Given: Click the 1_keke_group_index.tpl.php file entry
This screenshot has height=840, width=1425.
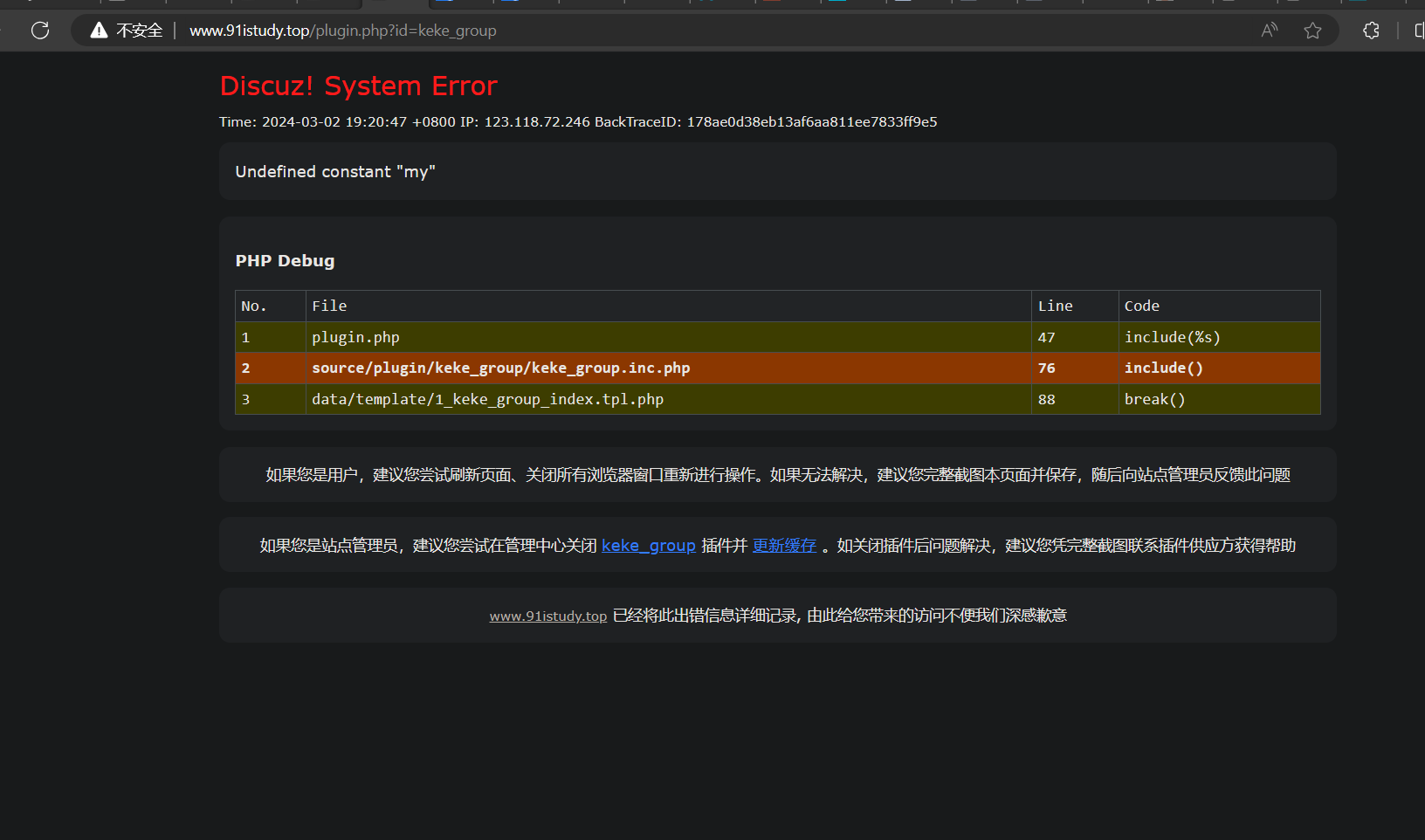Looking at the screenshot, I should click(x=487, y=399).
